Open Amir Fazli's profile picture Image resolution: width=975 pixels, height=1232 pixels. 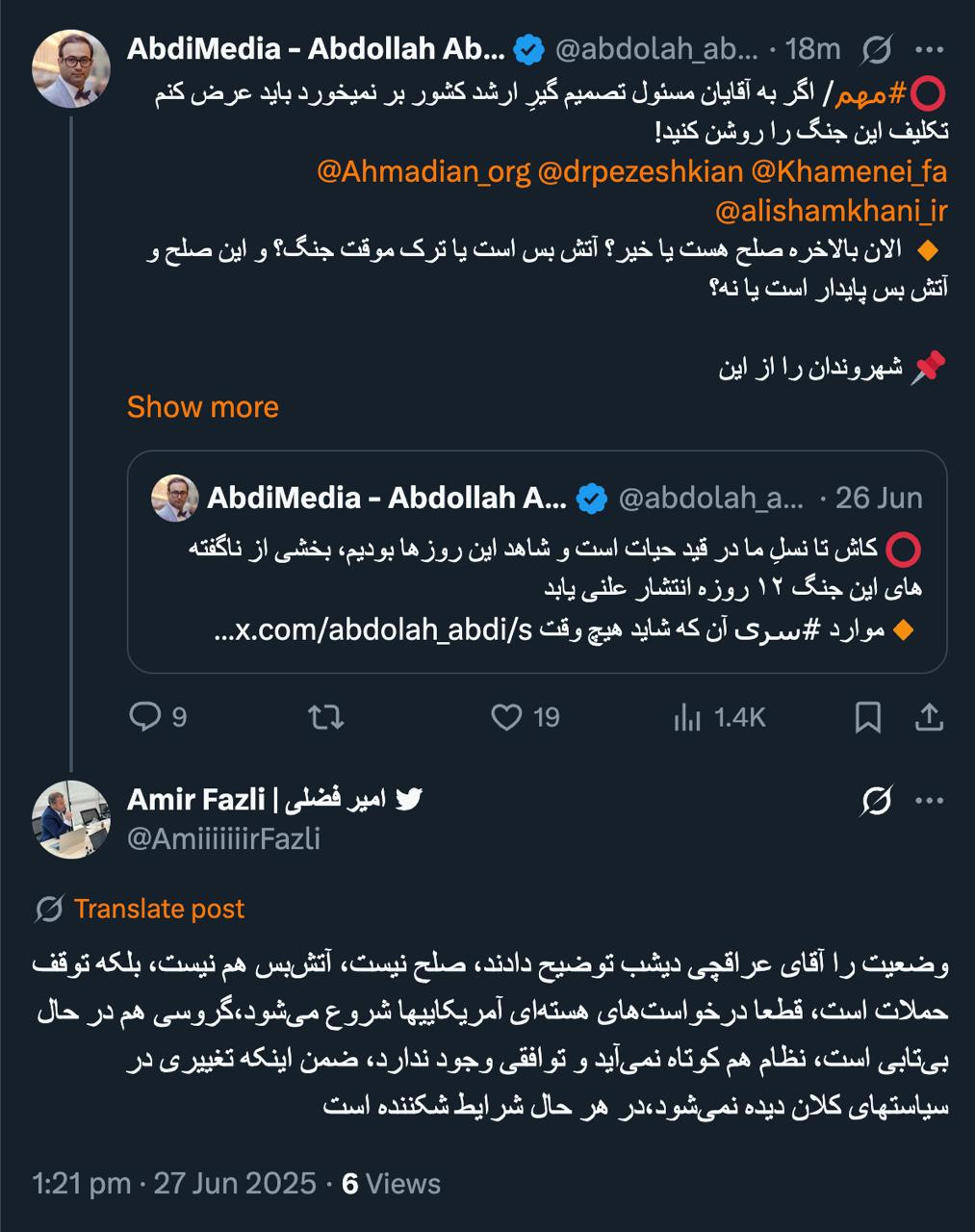[x=71, y=820]
